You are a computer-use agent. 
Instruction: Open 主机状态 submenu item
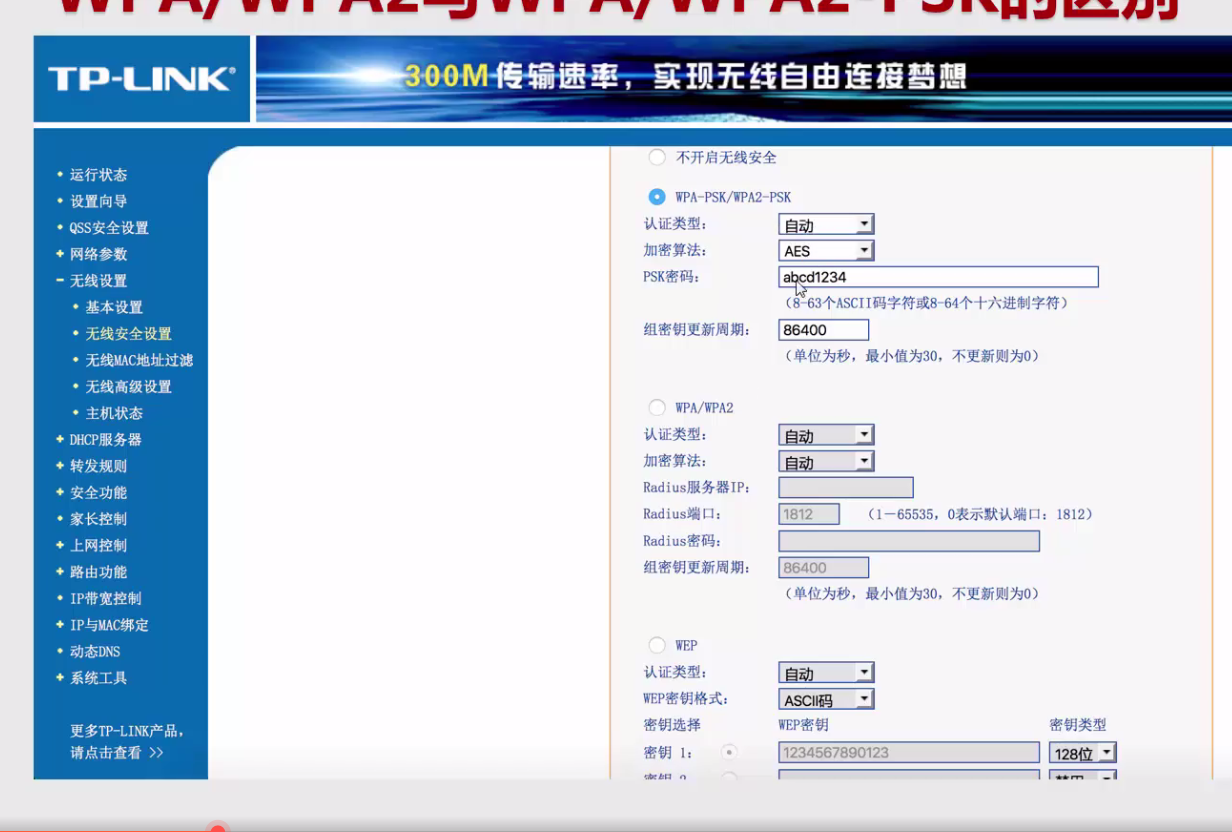113,413
